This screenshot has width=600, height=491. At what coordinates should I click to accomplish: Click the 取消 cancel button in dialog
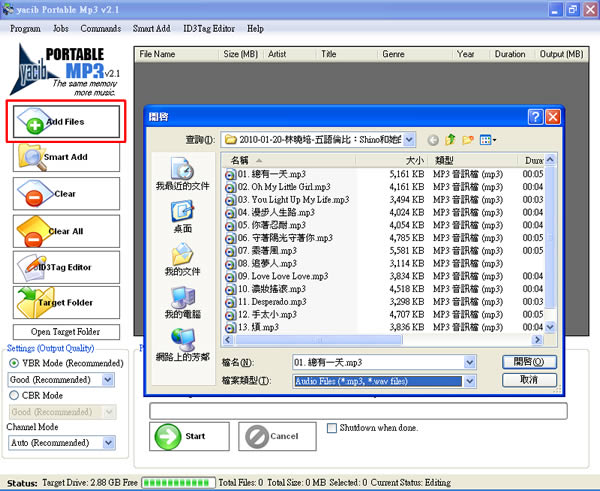[529, 380]
